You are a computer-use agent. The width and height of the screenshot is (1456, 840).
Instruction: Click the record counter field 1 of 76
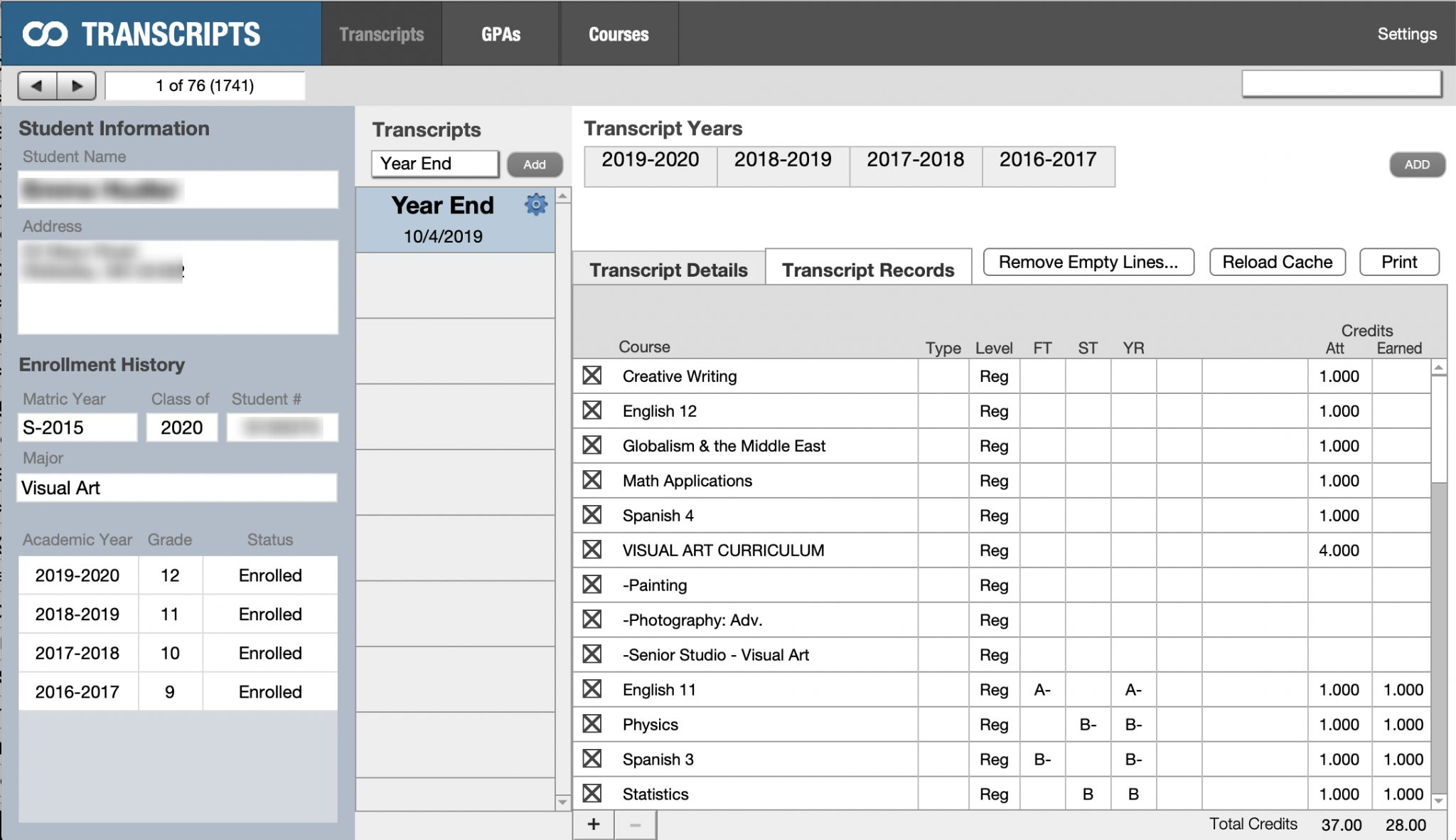click(x=205, y=85)
